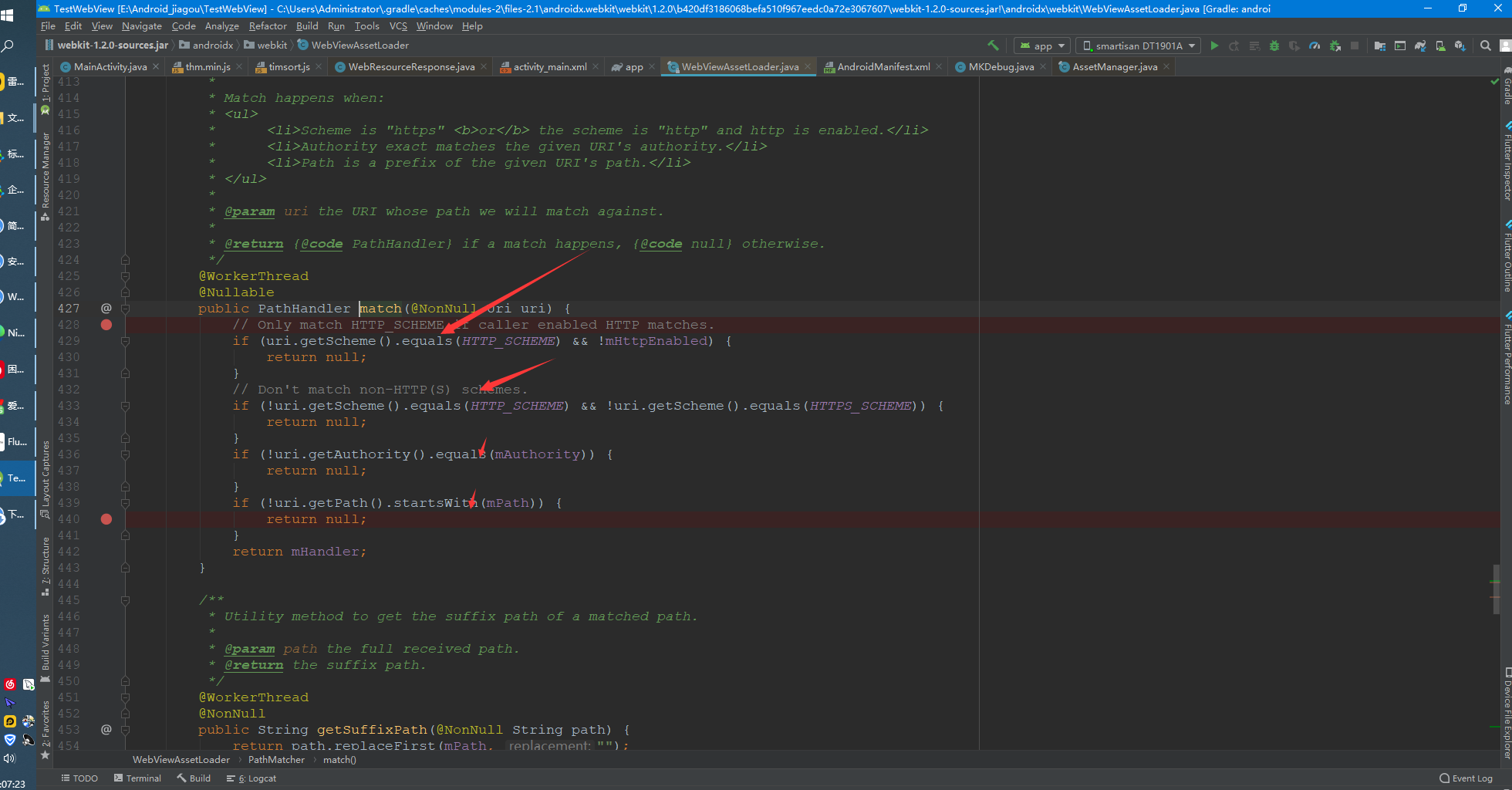The width and height of the screenshot is (1512, 790).
Task: Click the Stop square icon
Action: (x=1355, y=46)
